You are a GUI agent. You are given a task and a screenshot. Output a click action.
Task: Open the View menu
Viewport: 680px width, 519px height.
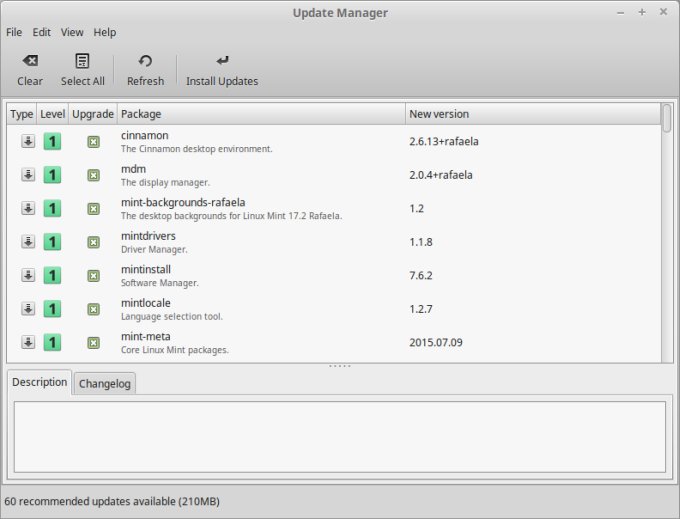(72, 32)
